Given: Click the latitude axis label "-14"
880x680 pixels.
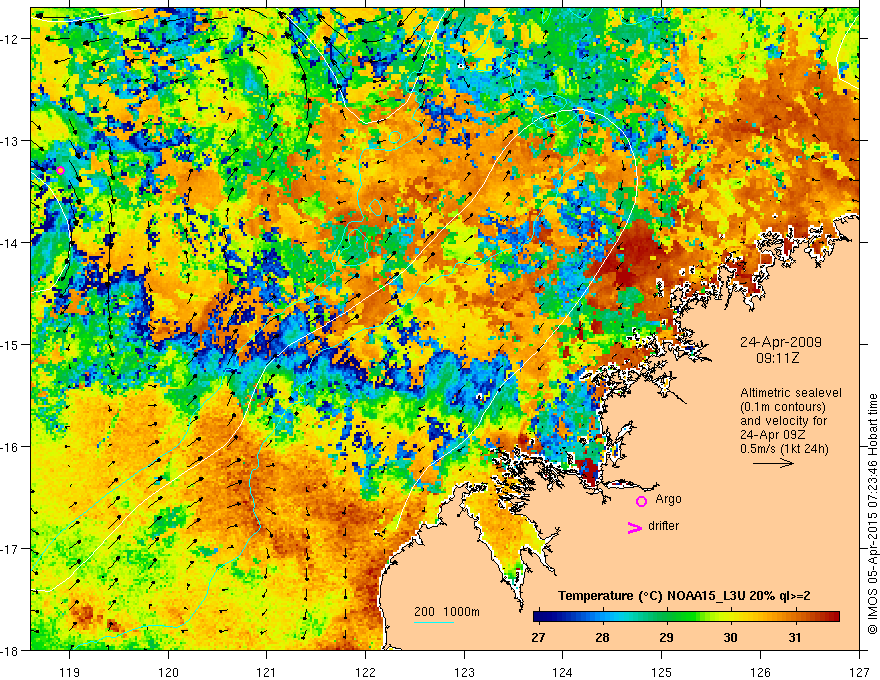Looking at the screenshot, I should tap(11, 243).
